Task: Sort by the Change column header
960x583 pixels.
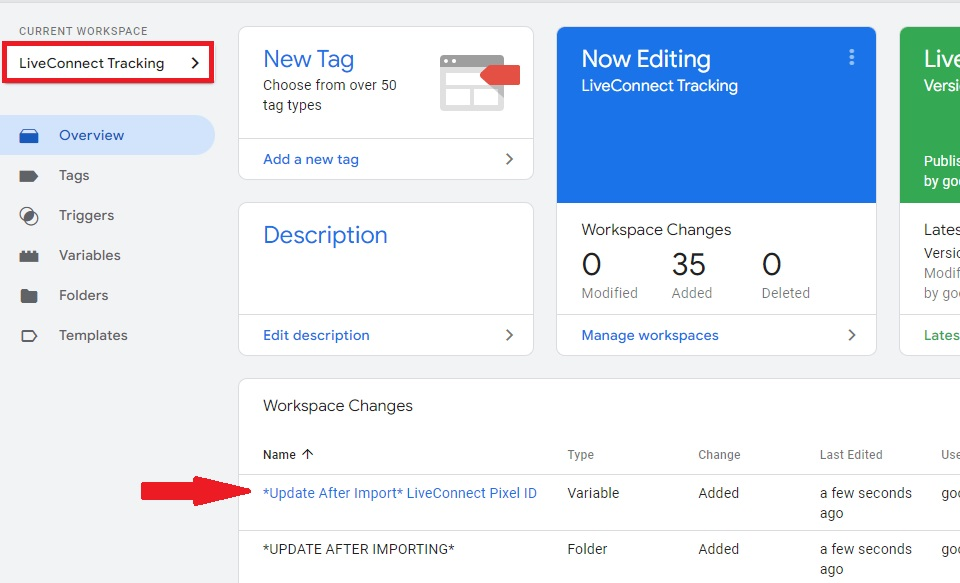Action: (719, 454)
